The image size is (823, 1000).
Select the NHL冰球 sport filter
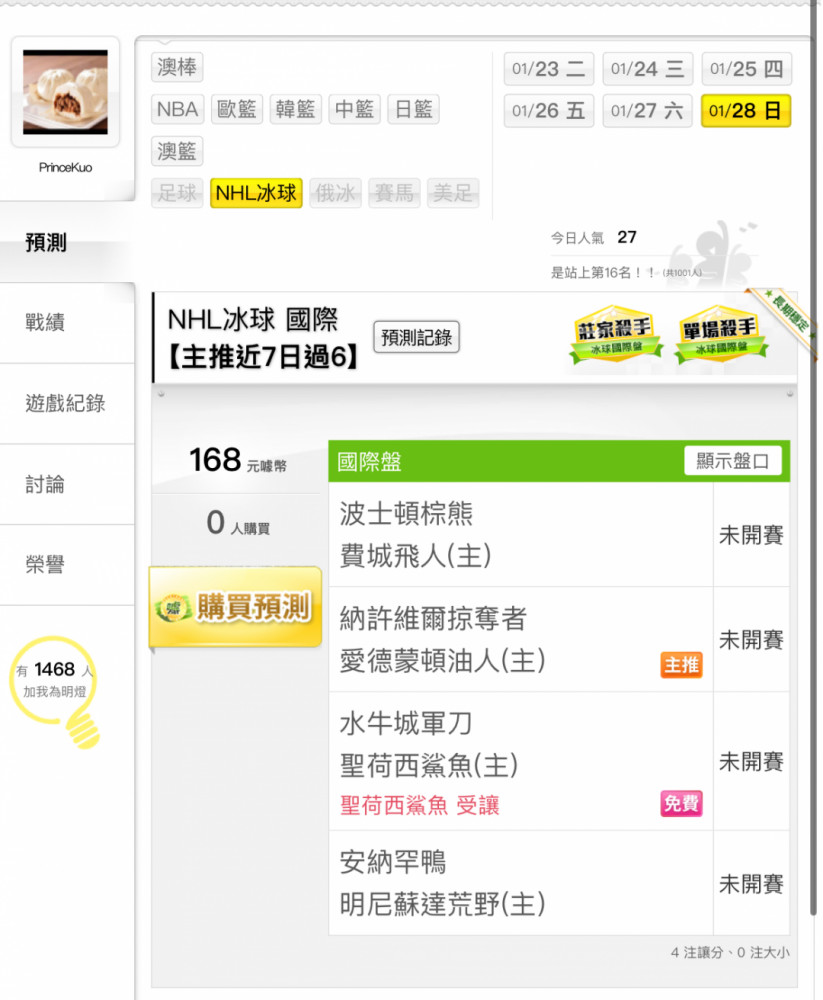(x=256, y=193)
